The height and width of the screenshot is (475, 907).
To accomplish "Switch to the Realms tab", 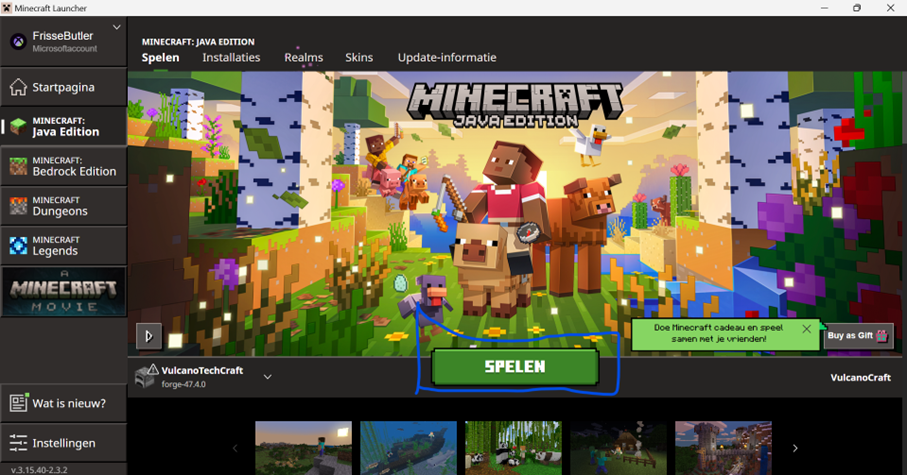I will (x=304, y=57).
